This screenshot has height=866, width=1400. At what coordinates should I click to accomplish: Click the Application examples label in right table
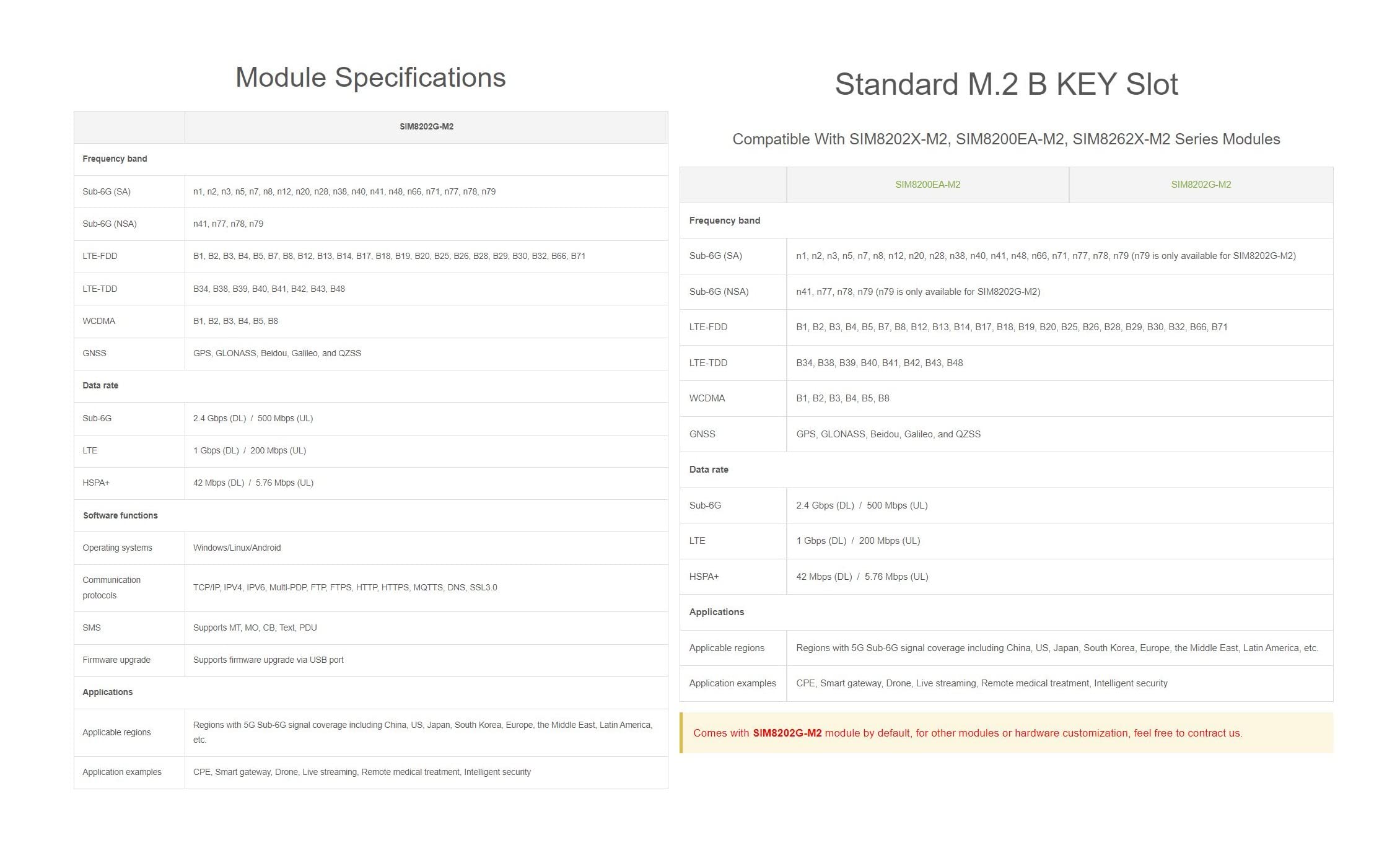point(732,683)
